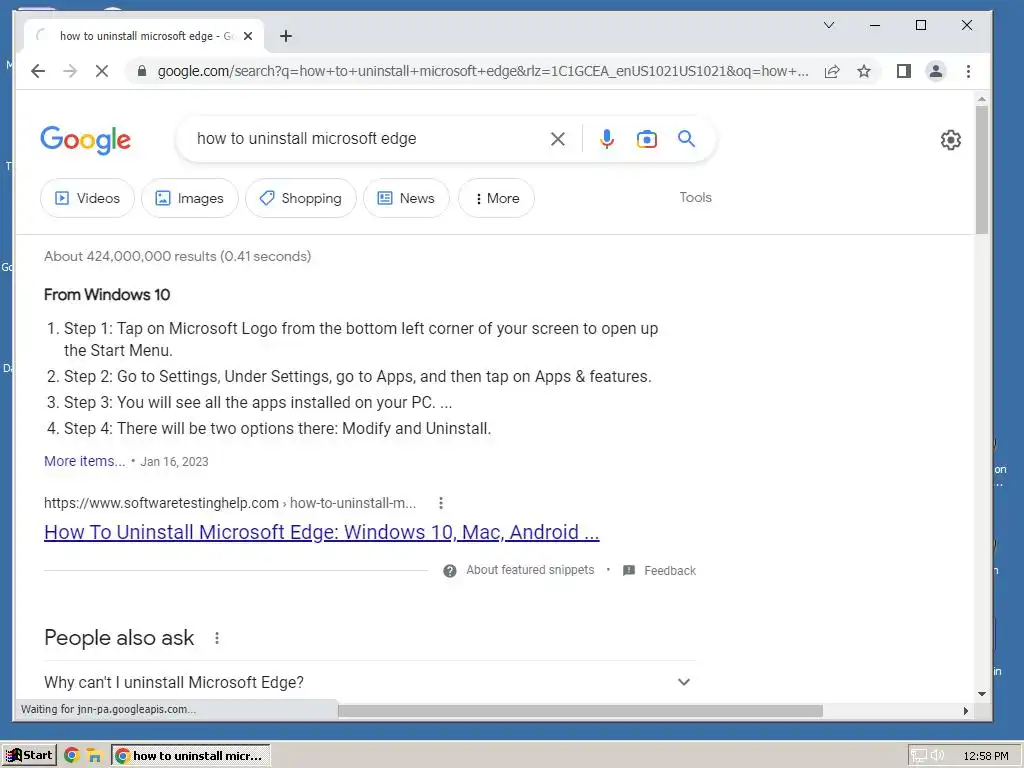Viewport: 1024px width, 768px height.
Task: Filter results by Images
Action: click(190, 198)
